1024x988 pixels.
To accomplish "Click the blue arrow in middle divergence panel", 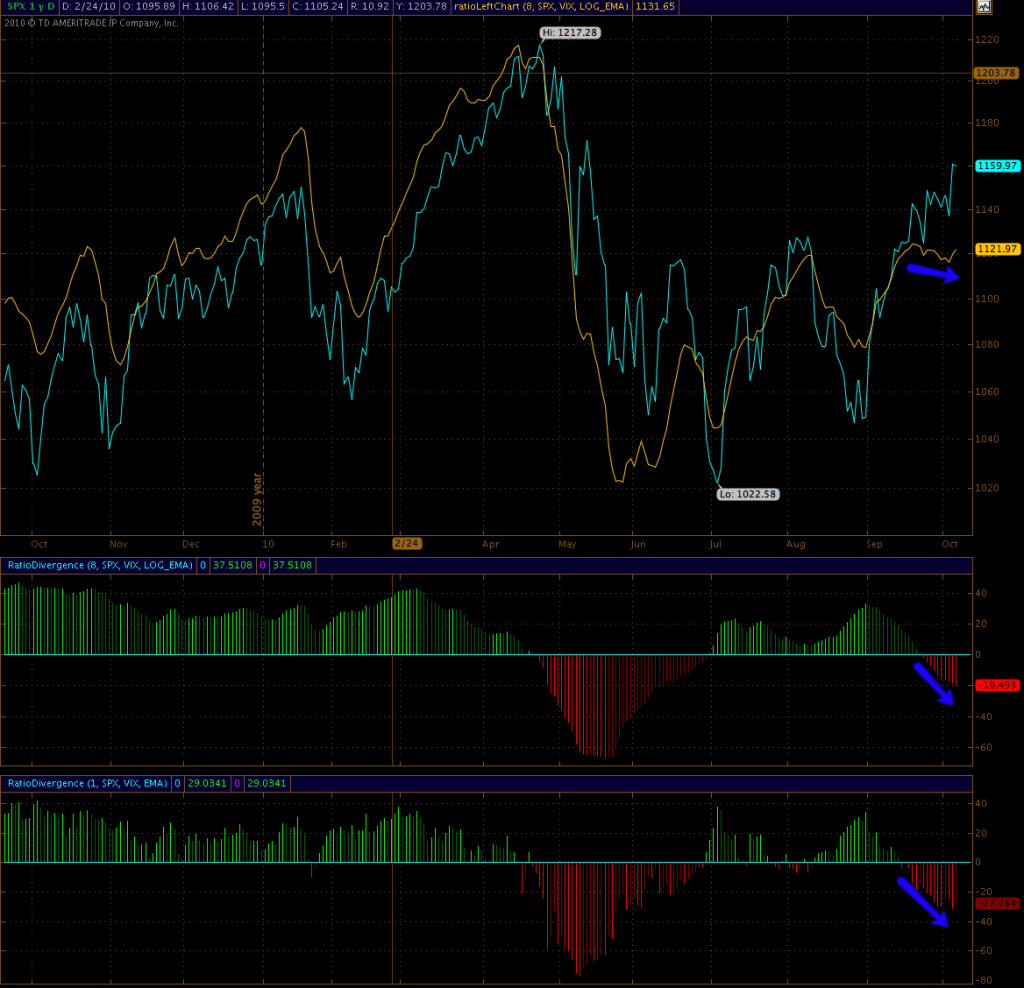I will tap(936, 685).
